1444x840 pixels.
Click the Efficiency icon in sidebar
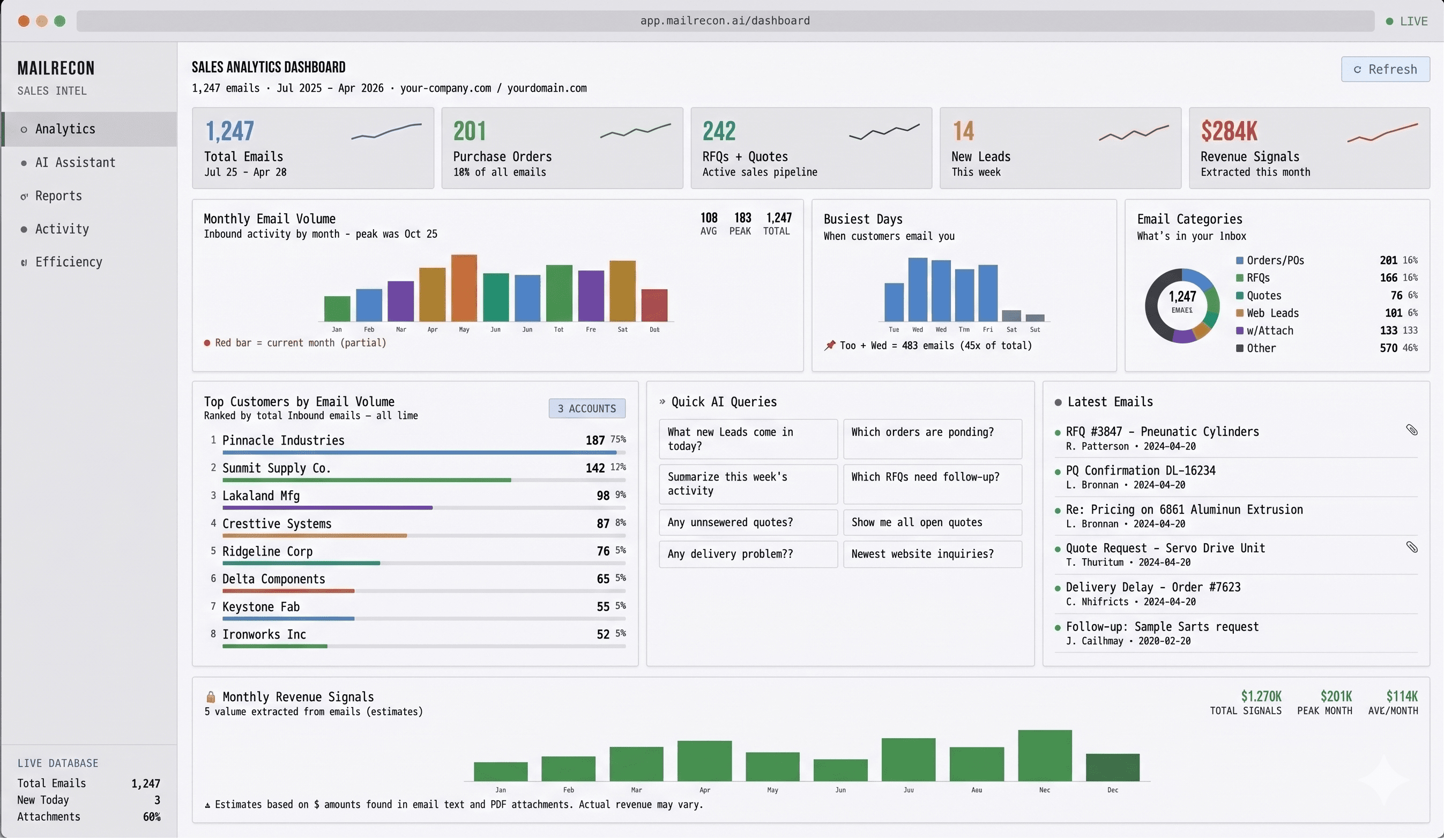point(24,263)
